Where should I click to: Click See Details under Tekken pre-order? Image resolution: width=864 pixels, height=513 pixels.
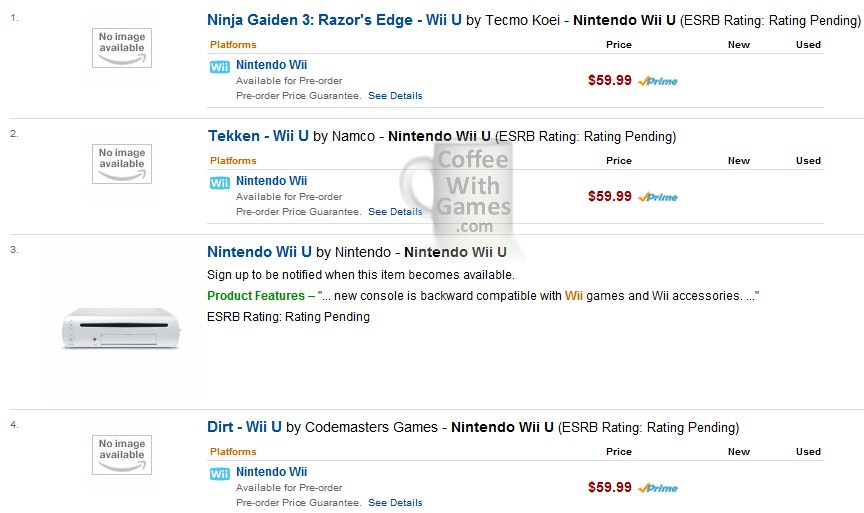395,212
